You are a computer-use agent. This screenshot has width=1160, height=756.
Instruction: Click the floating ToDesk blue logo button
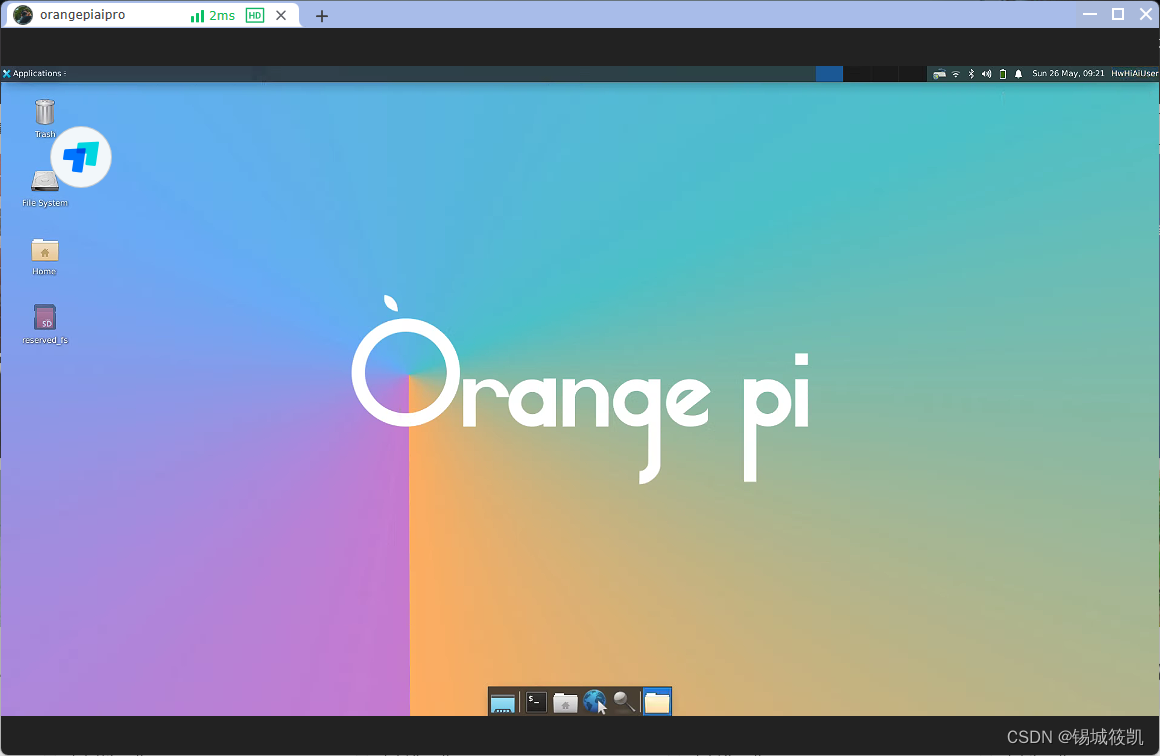tap(81, 157)
